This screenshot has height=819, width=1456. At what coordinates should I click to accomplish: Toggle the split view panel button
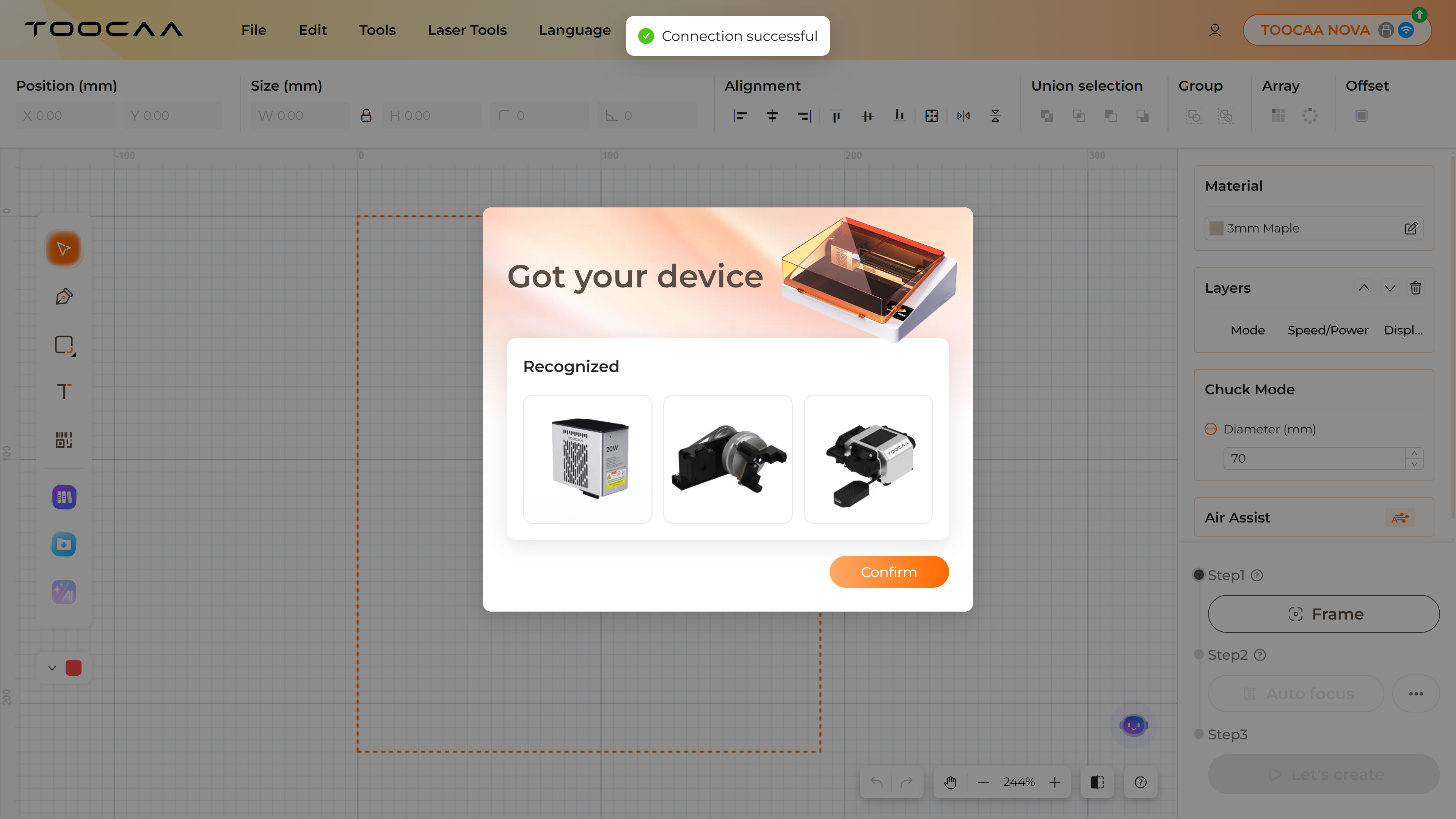[x=1097, y=782]
